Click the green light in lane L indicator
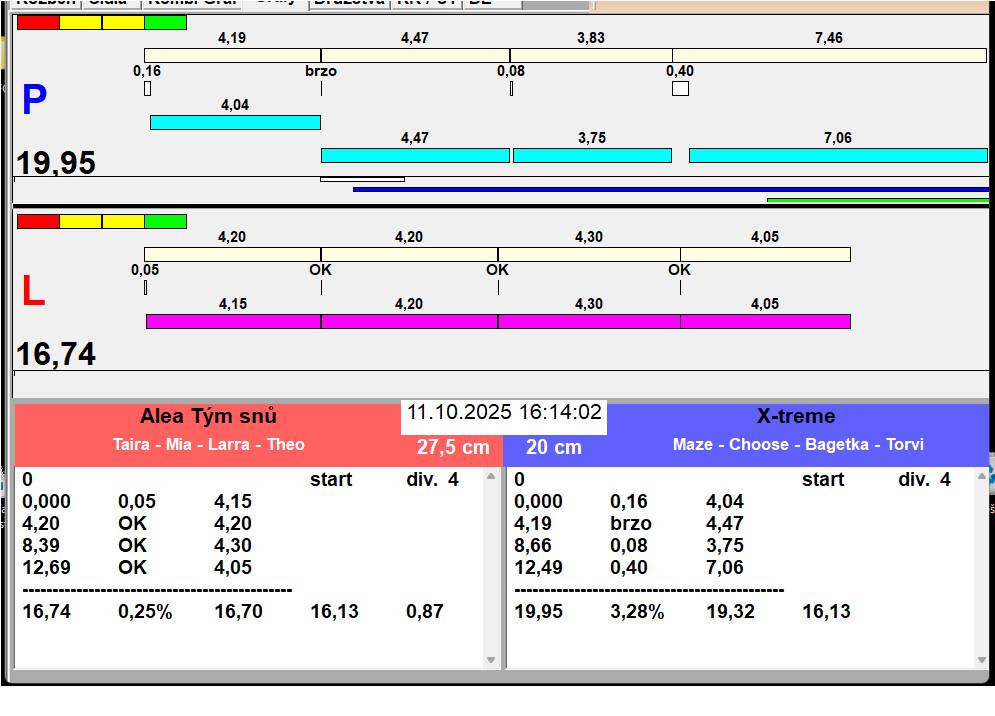Viewport: 995px width, 716px height. (x=165, y=221)
